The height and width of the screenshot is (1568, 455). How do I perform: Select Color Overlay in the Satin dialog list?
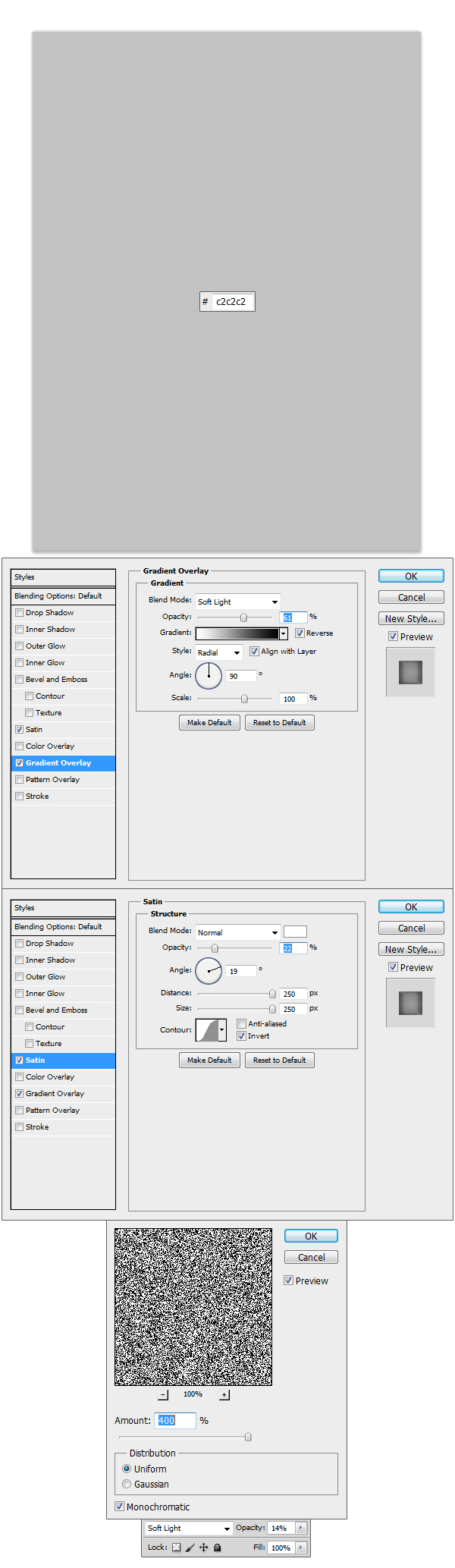pyautogui.click(x=50, y=1076)
